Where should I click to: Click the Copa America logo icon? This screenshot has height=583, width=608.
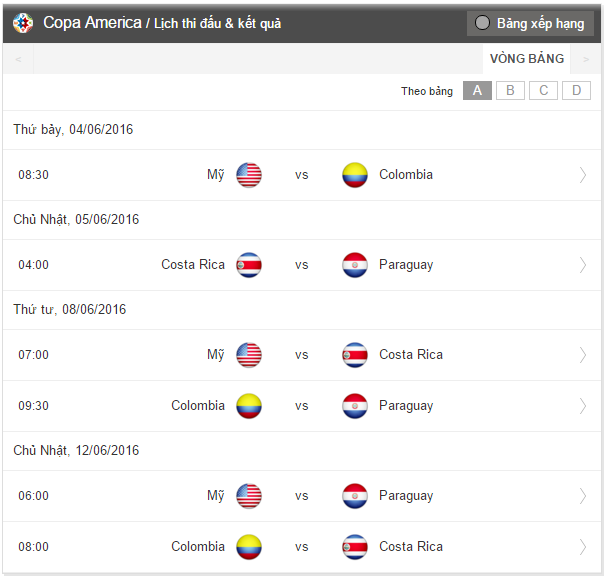point(23,23)
